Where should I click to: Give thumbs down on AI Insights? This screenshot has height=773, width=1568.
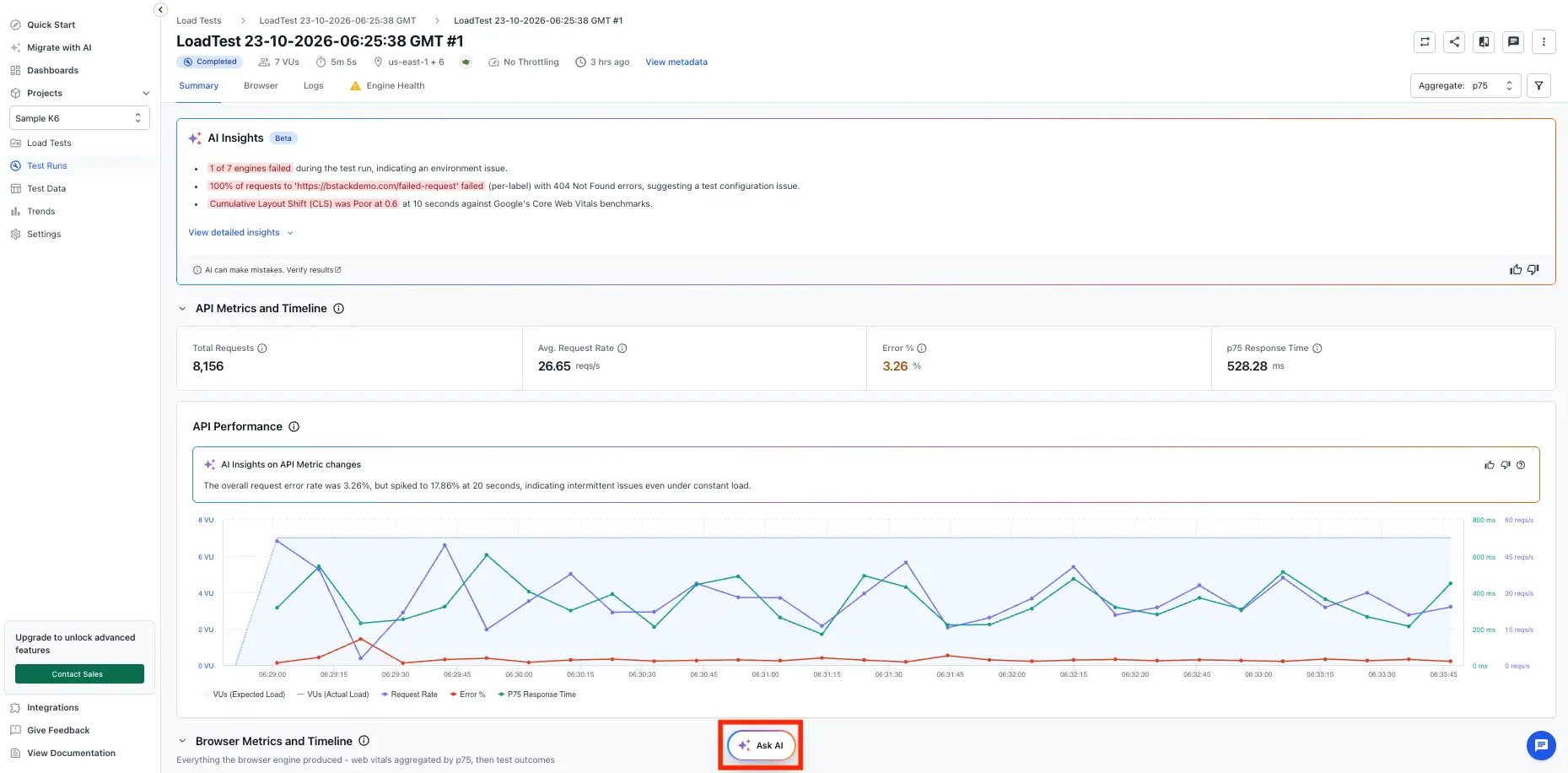[1533, 270]
